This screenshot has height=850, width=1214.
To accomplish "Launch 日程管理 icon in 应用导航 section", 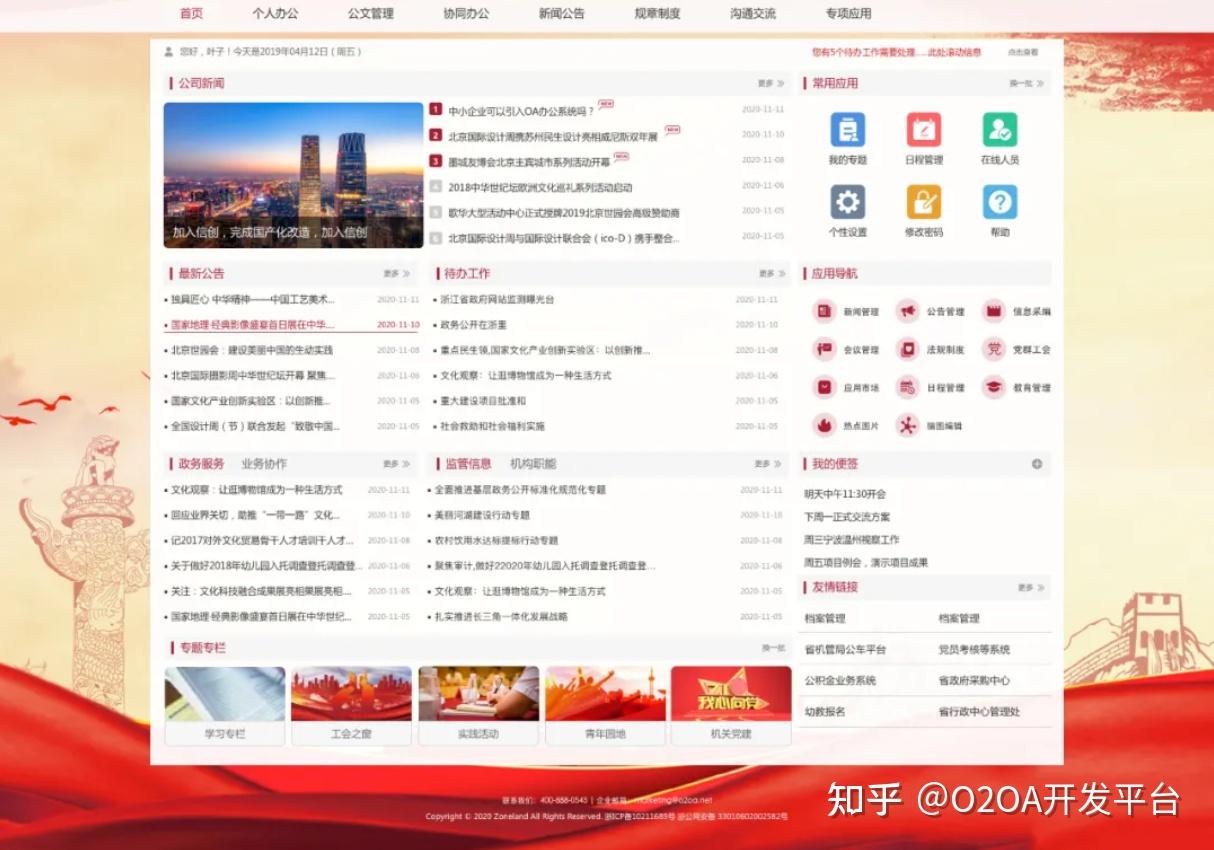I will point(930,388).
